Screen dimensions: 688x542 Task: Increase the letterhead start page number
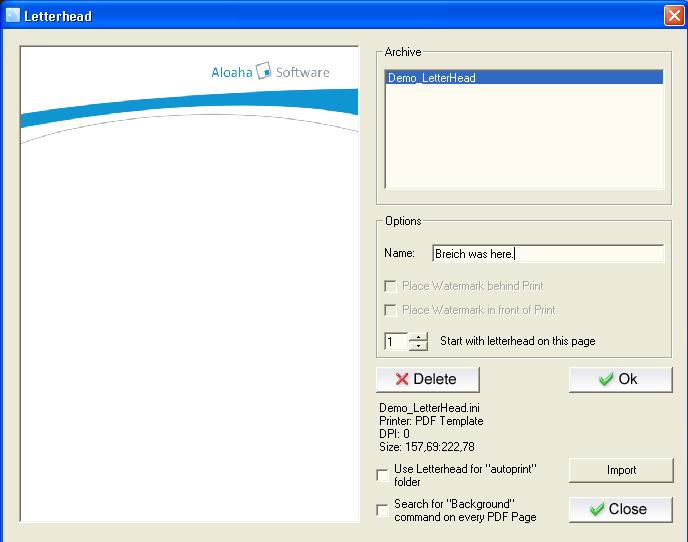pyautogui.click(x=419, y=337)
